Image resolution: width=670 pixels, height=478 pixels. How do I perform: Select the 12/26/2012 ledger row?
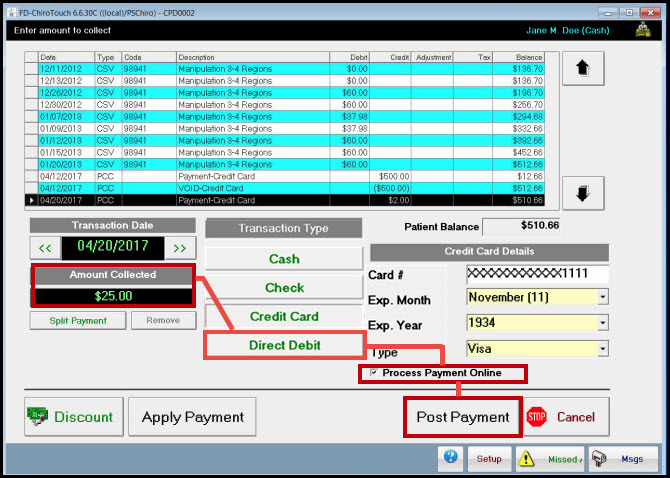[x=285, y=93]
